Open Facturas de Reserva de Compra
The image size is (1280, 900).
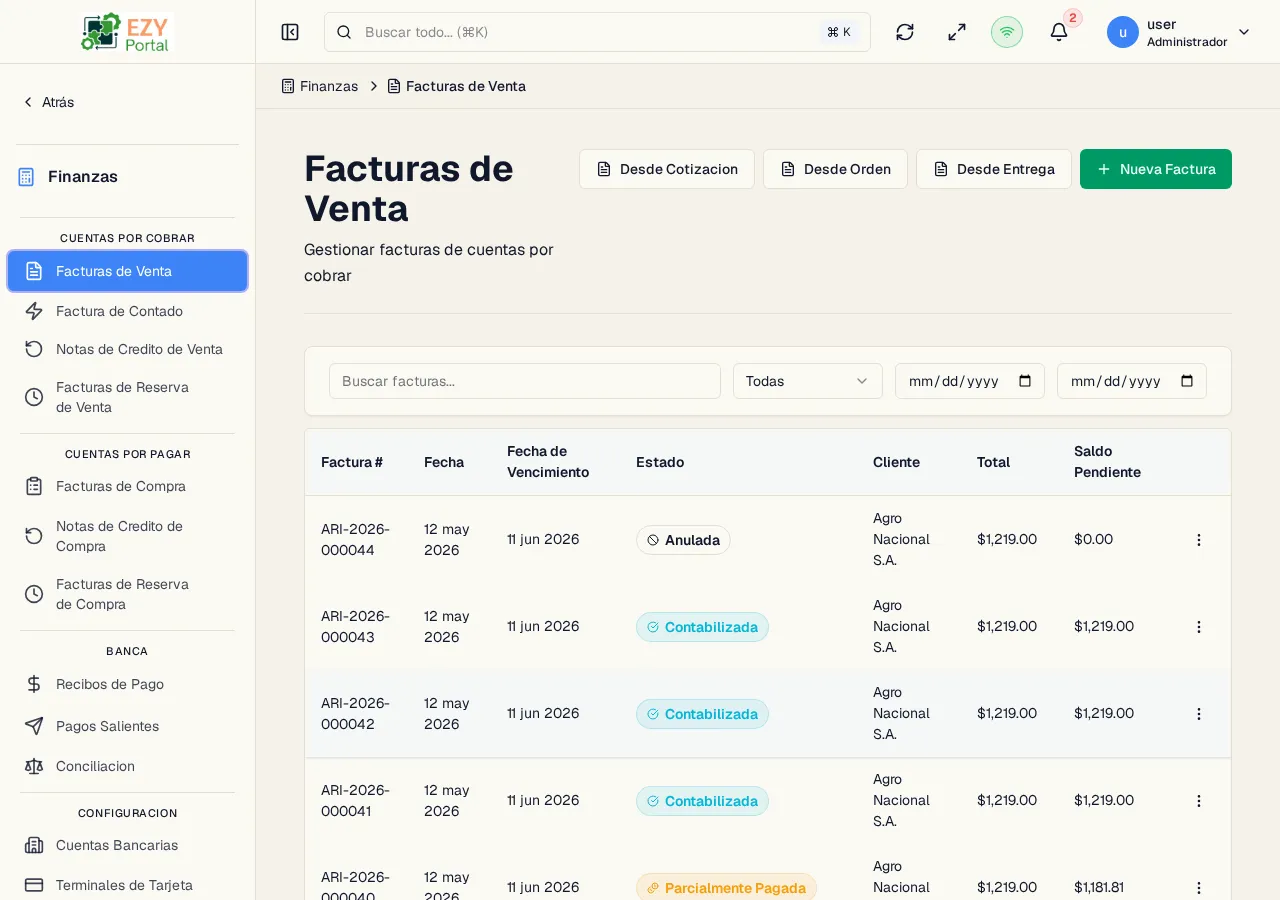tap(127, 594)
